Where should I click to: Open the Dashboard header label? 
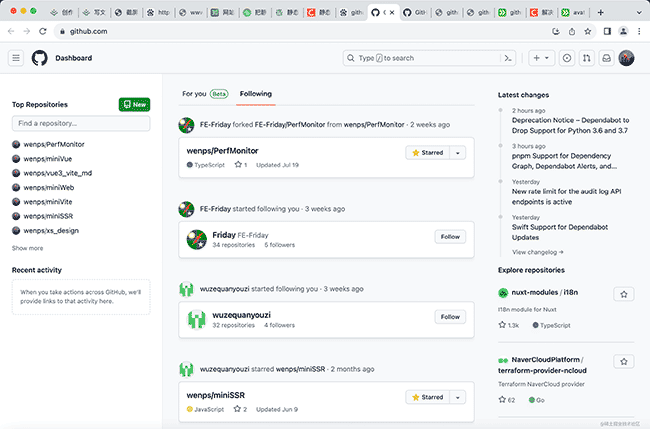74,58
